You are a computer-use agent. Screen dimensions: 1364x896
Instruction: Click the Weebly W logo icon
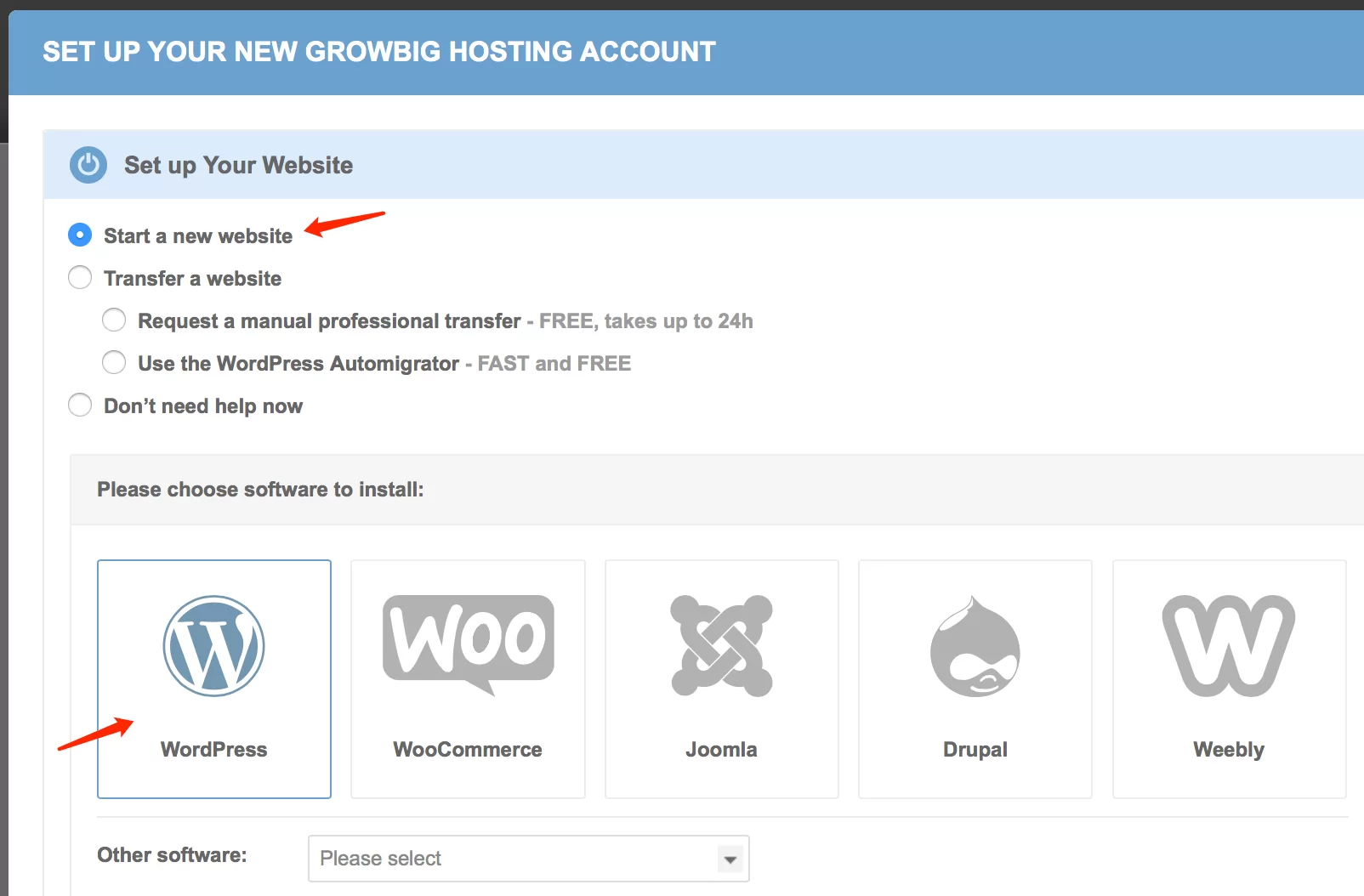[x=1229, y=646]
